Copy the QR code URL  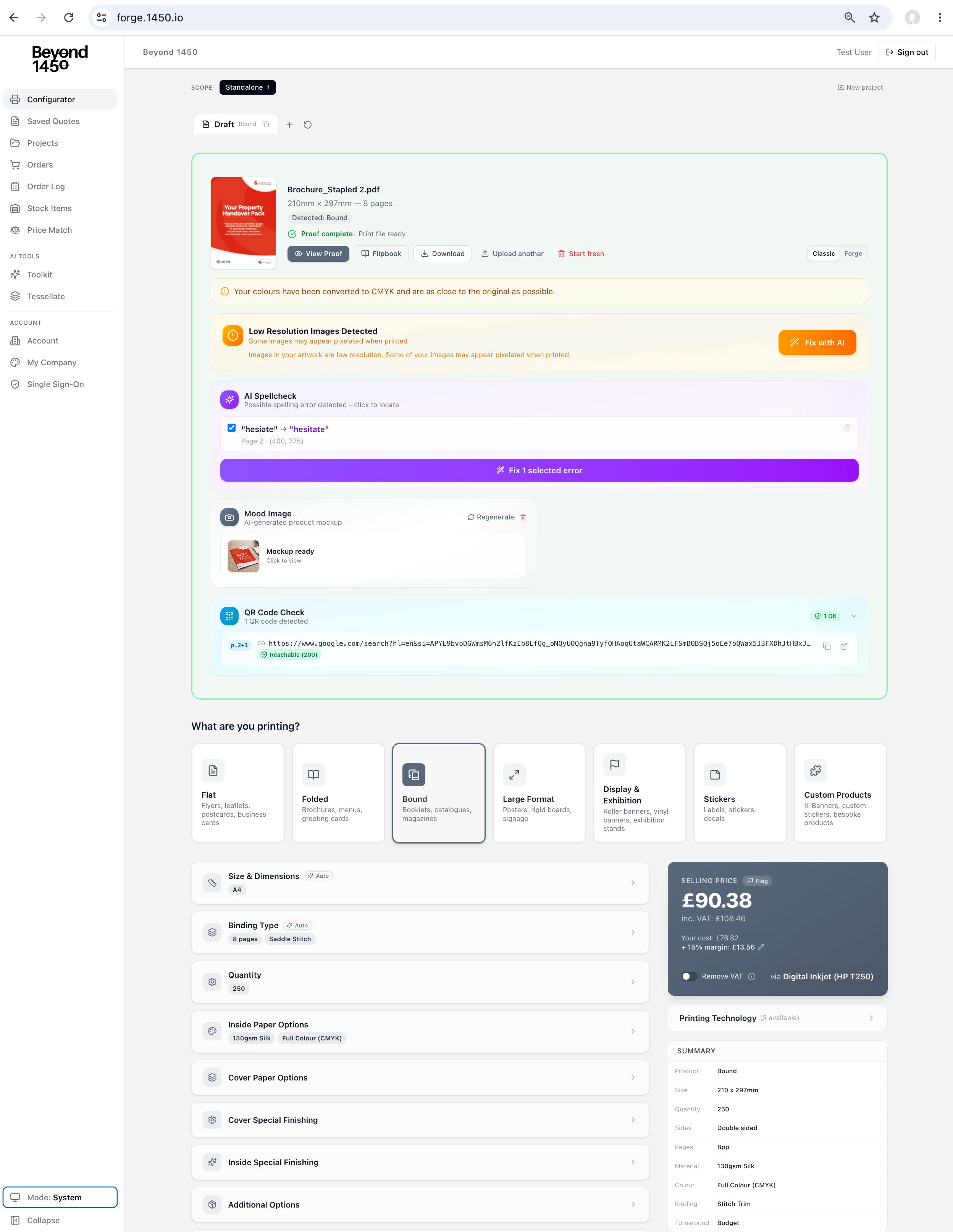coord(827,647)
